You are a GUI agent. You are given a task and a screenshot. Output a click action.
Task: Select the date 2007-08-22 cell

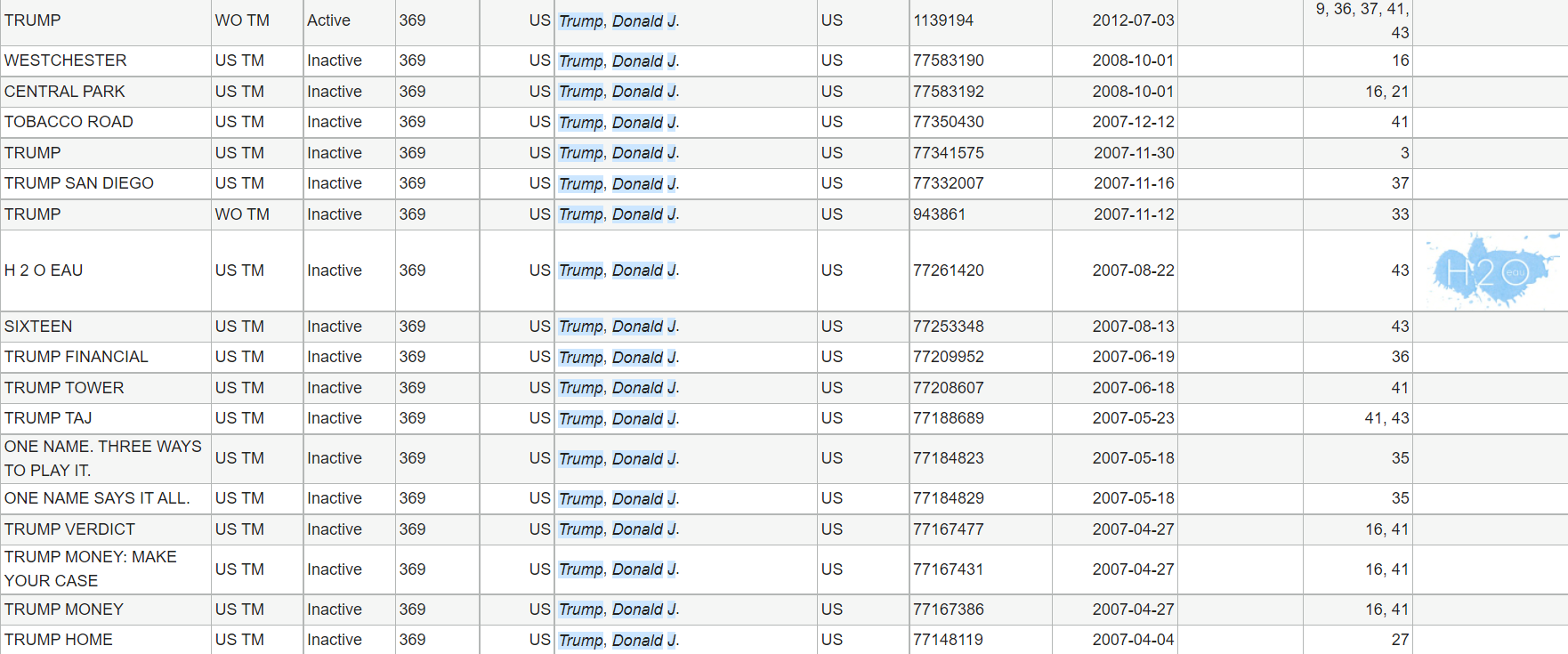(1133, 270)
